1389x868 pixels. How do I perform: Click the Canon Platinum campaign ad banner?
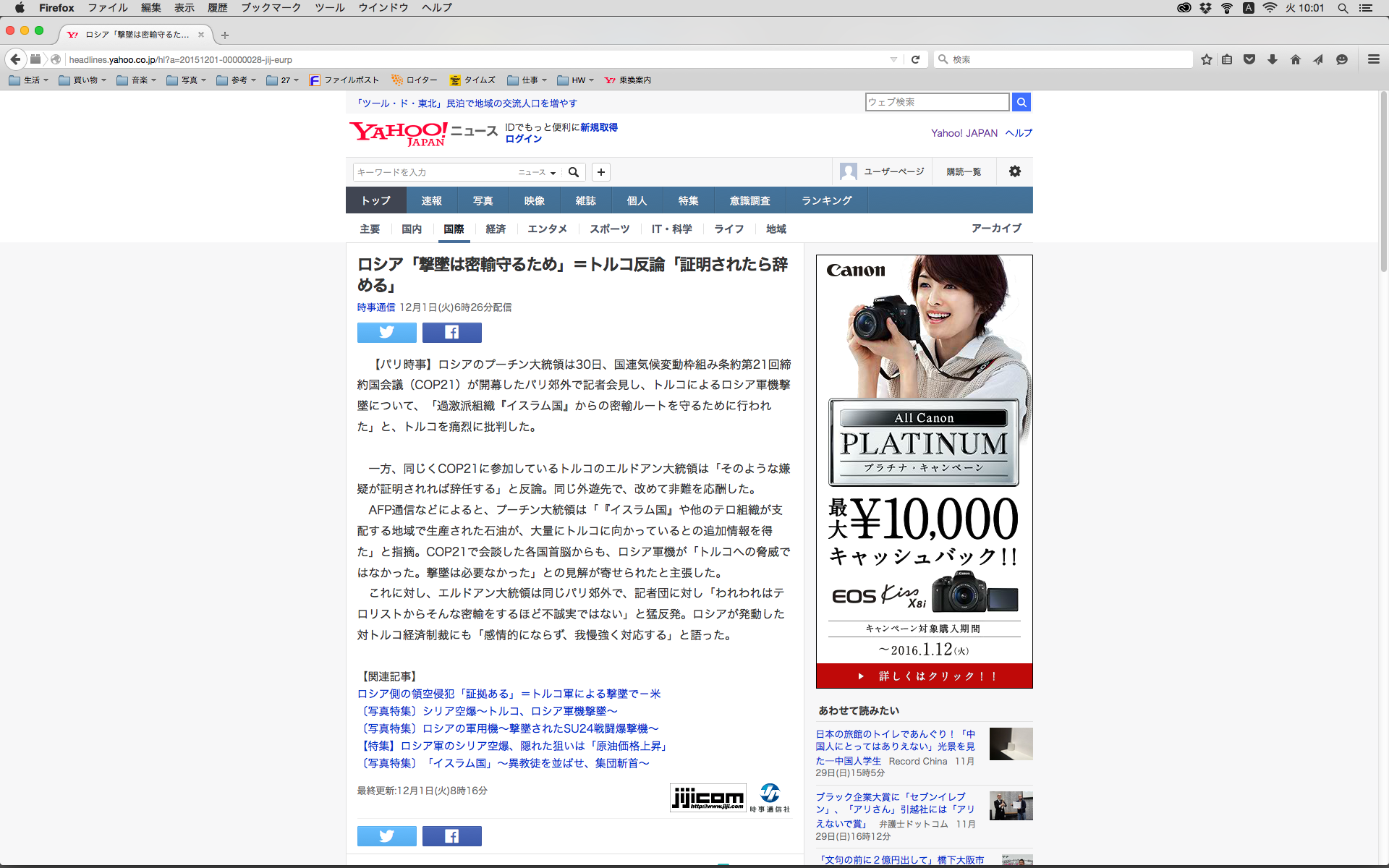click(924, 470)
